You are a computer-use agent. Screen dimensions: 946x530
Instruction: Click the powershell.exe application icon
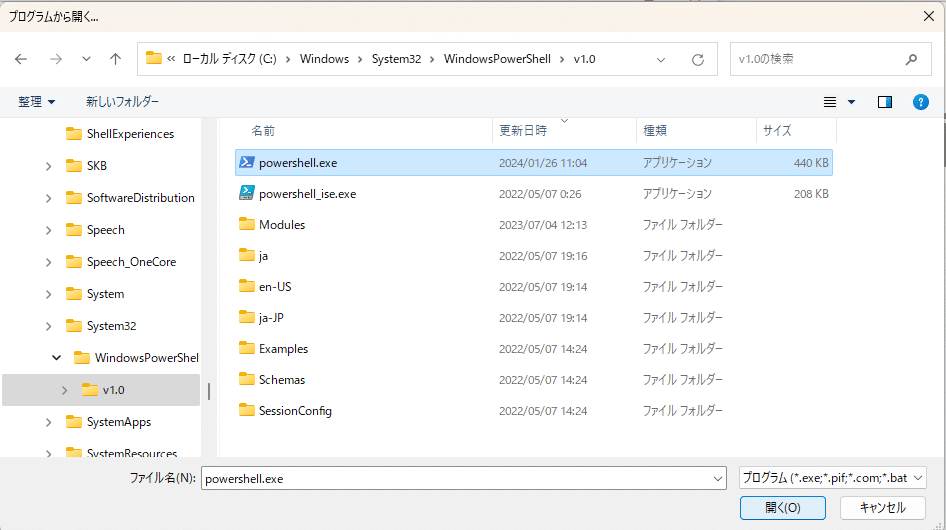tap(246, 162)
